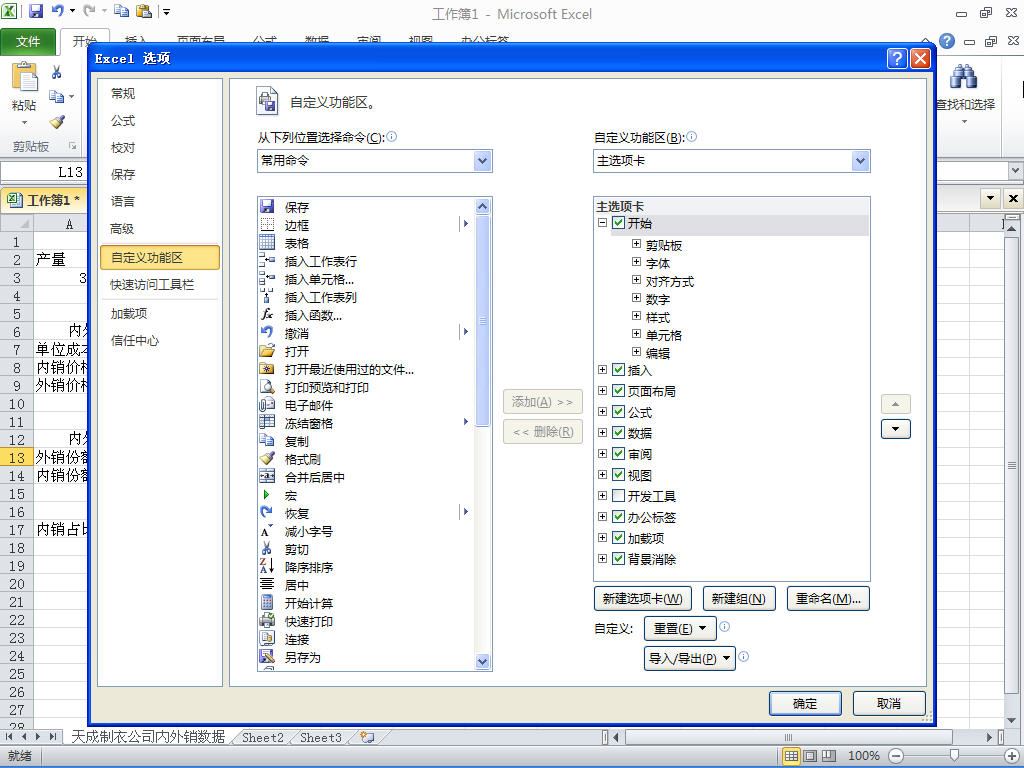1024x768 pixels.
Task: Expand the 字体 group node
Action: coord(636,262)
